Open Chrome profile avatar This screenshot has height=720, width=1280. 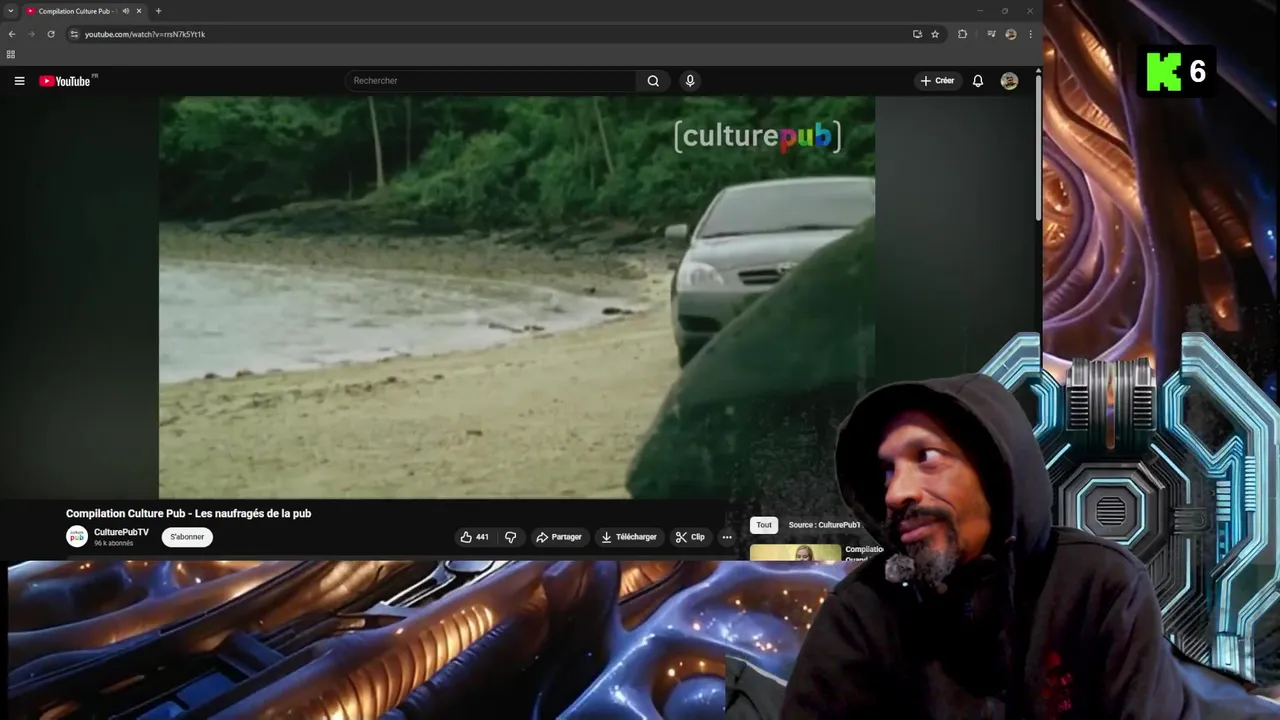click(x=1011, y=34)
